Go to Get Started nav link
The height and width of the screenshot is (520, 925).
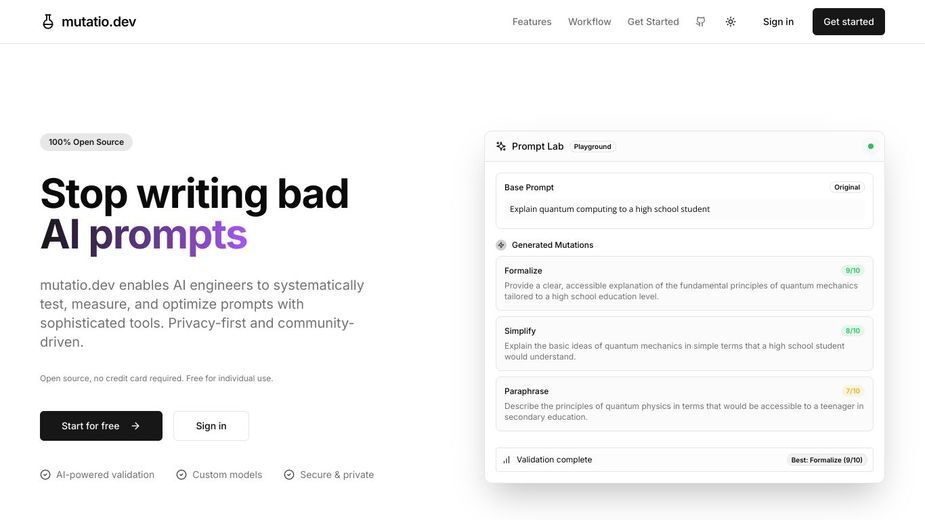pos(653,22)
